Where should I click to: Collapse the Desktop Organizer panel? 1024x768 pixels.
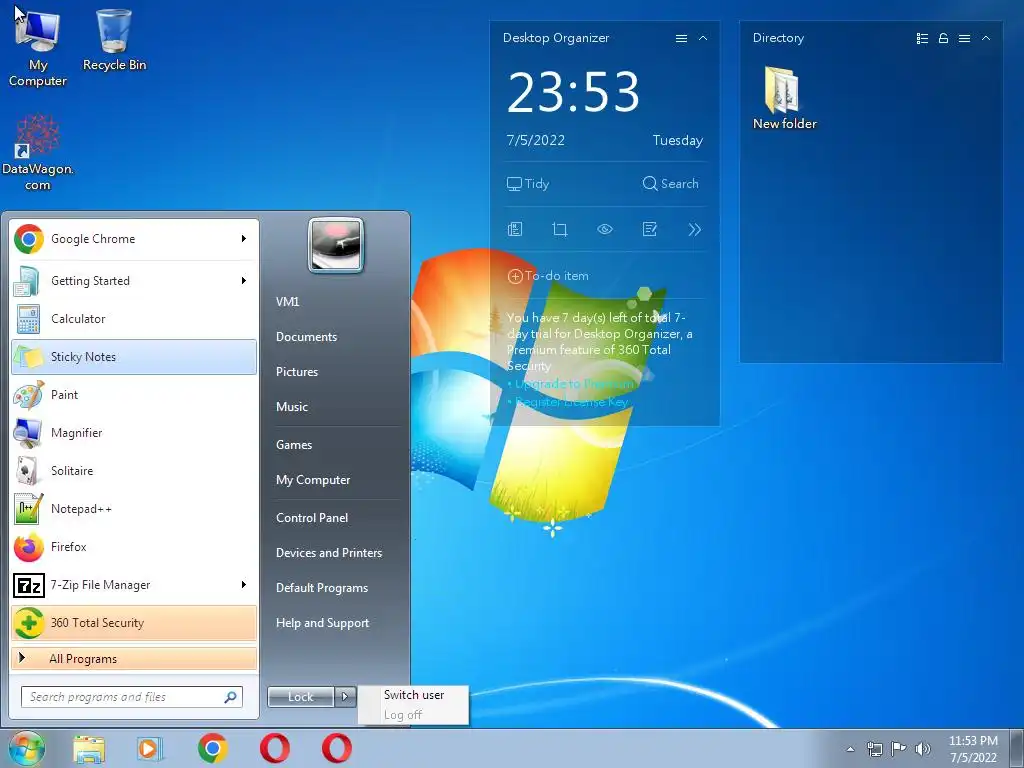(x=703, y=39)
